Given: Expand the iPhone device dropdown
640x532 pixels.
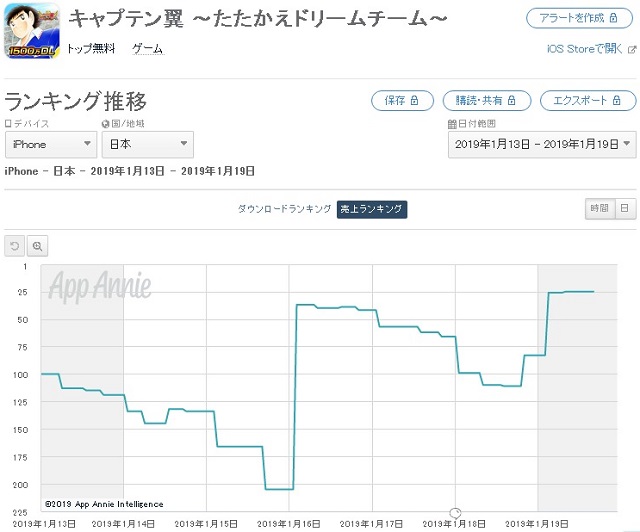Looking at the screenshot, I should (51, 144).
